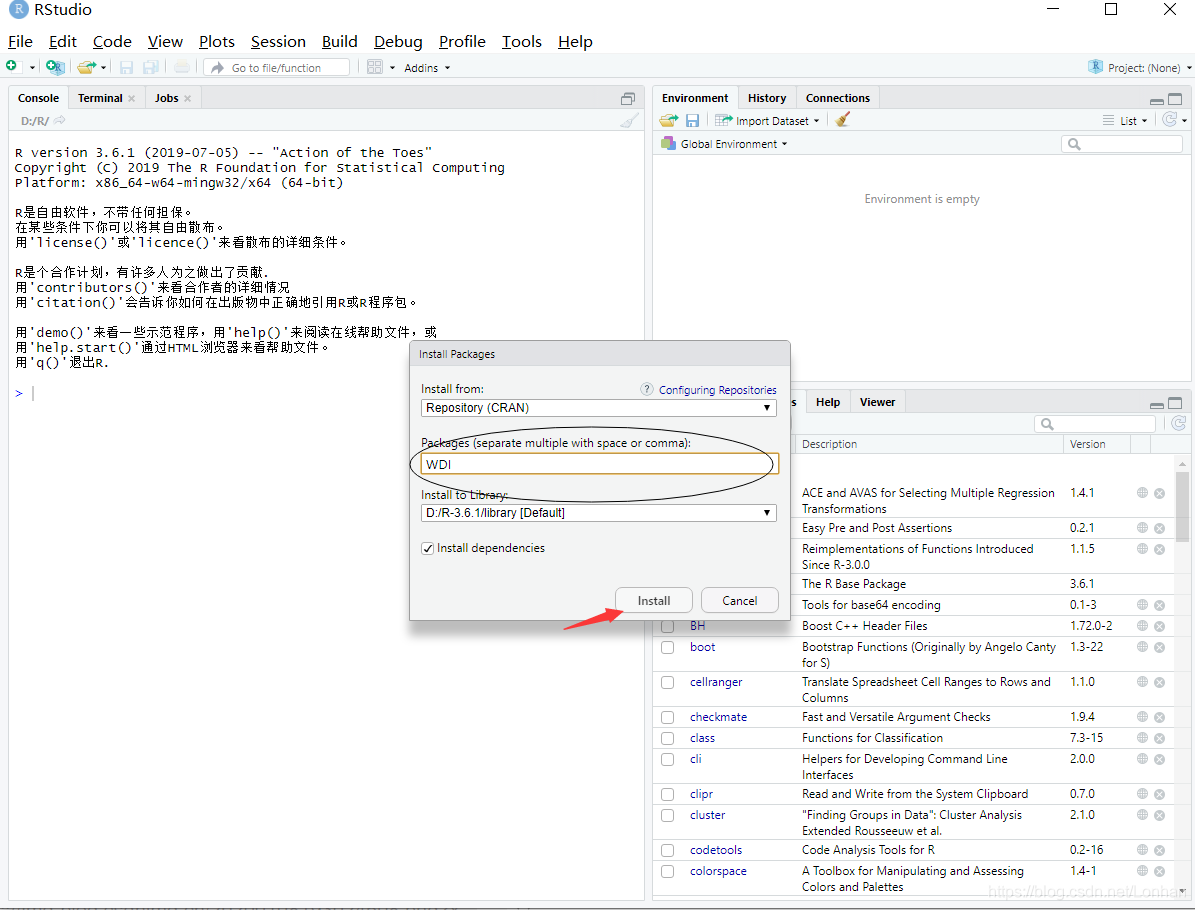
Task: Open the Session menu
Action: pos(278,42)
